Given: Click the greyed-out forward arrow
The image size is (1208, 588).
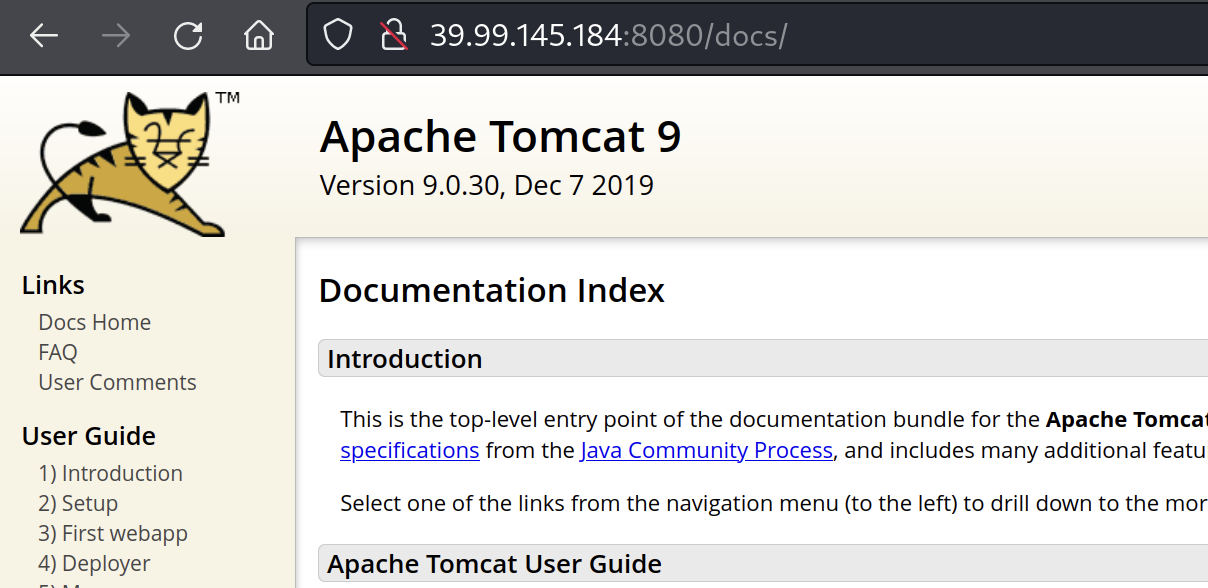Looking at the screenshot, I should (x=116, y=36).
